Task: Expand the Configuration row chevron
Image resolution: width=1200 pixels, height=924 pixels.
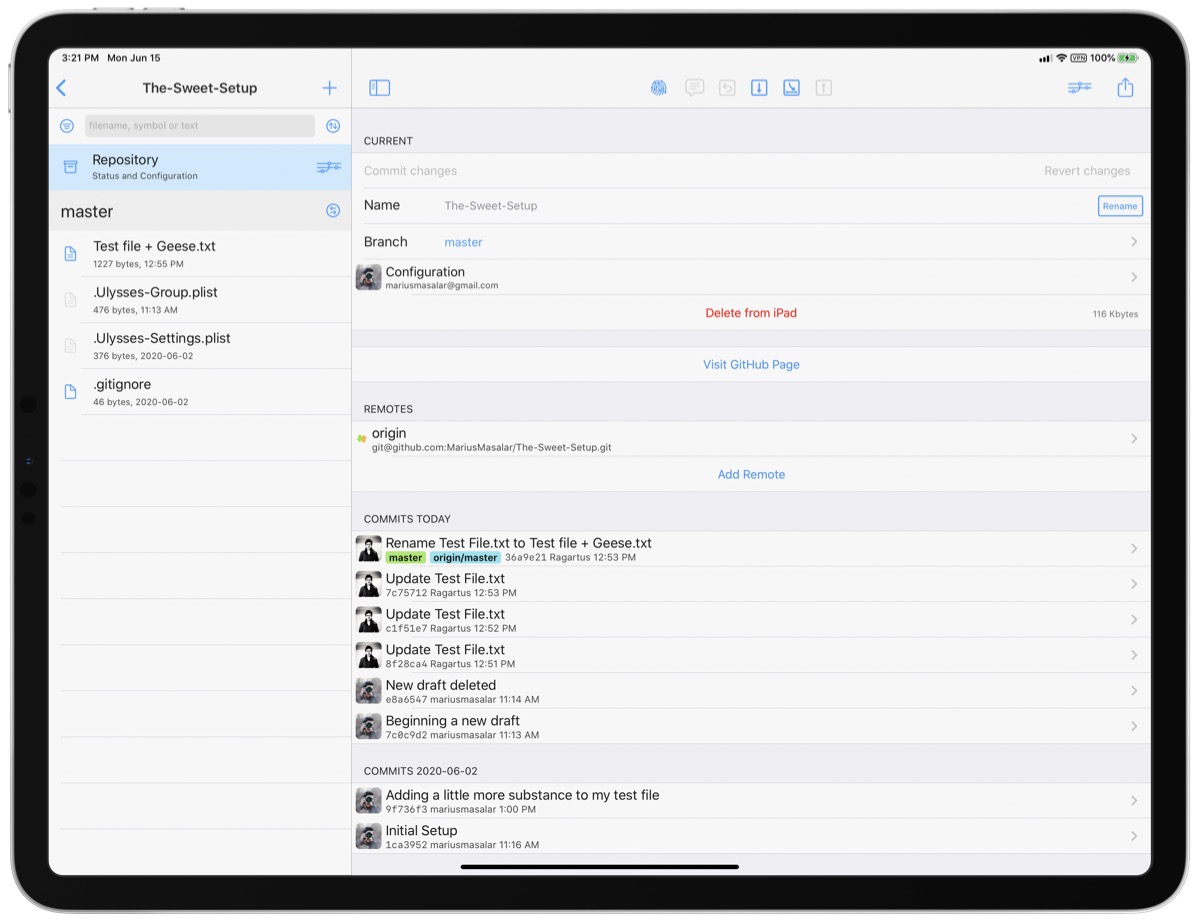Action: (1134, 277)
